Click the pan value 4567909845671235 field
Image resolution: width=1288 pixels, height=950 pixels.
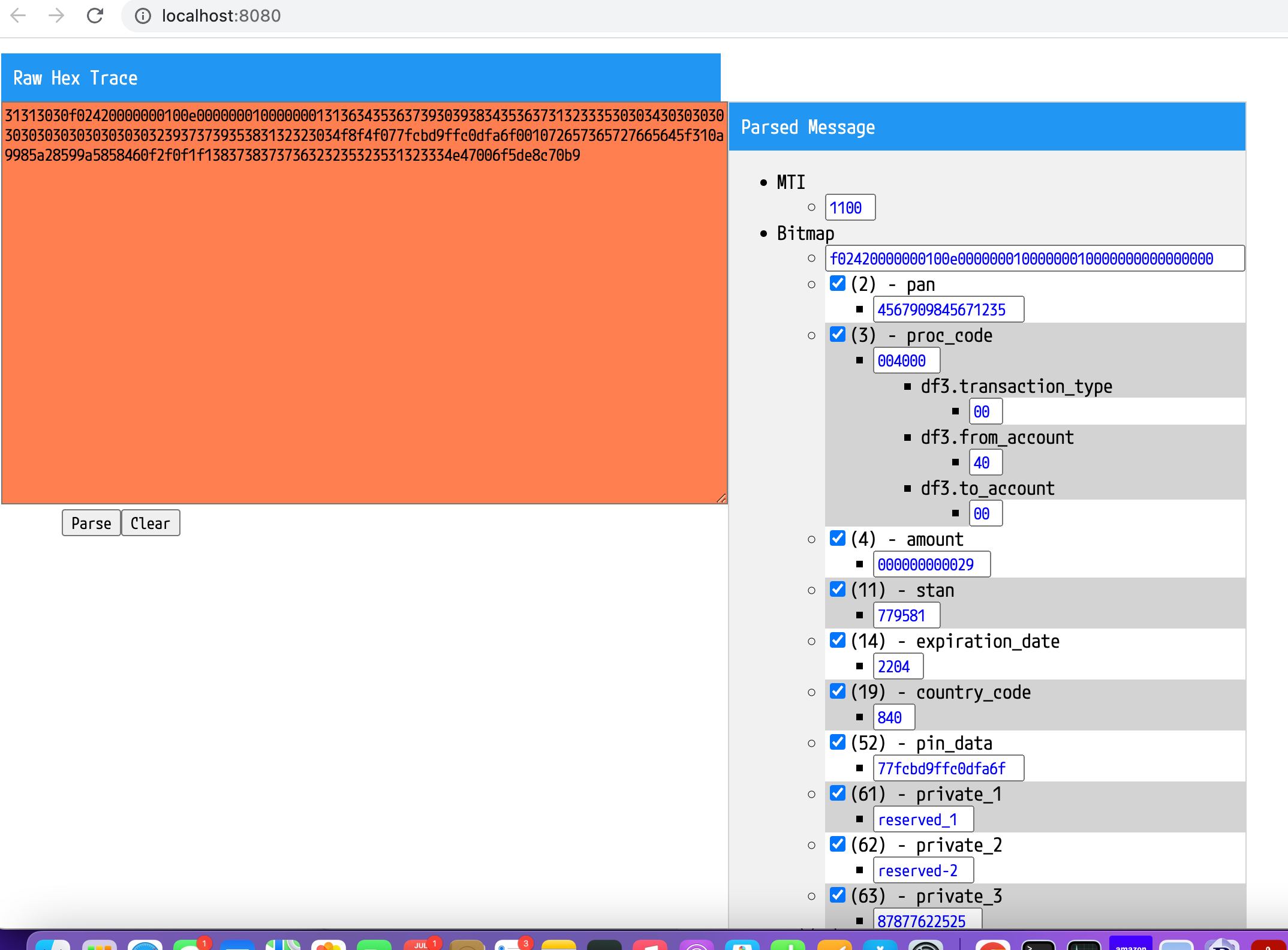(x=948, y=309)
